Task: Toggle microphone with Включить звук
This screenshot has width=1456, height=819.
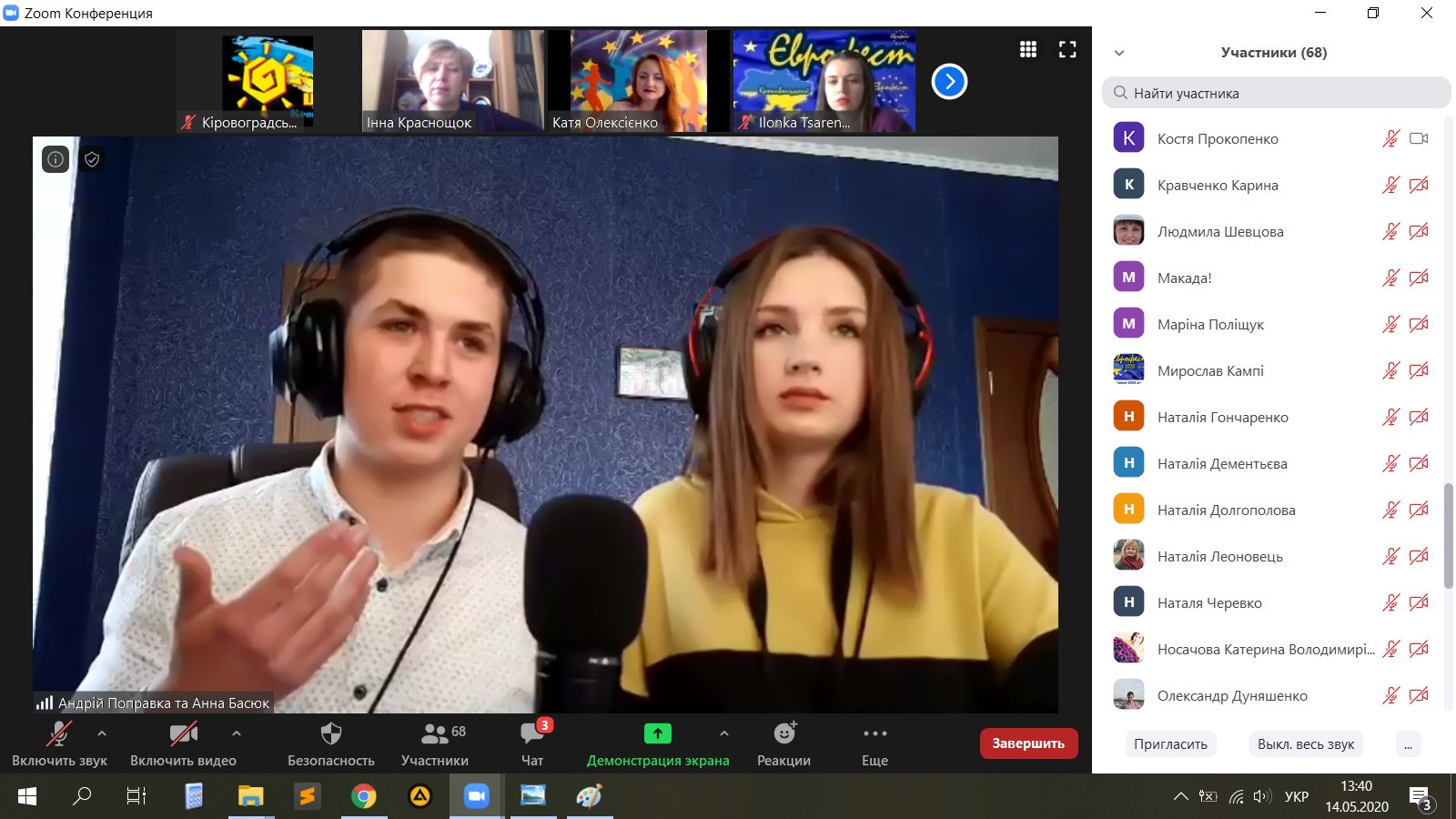Action: [x=59, y=743]
